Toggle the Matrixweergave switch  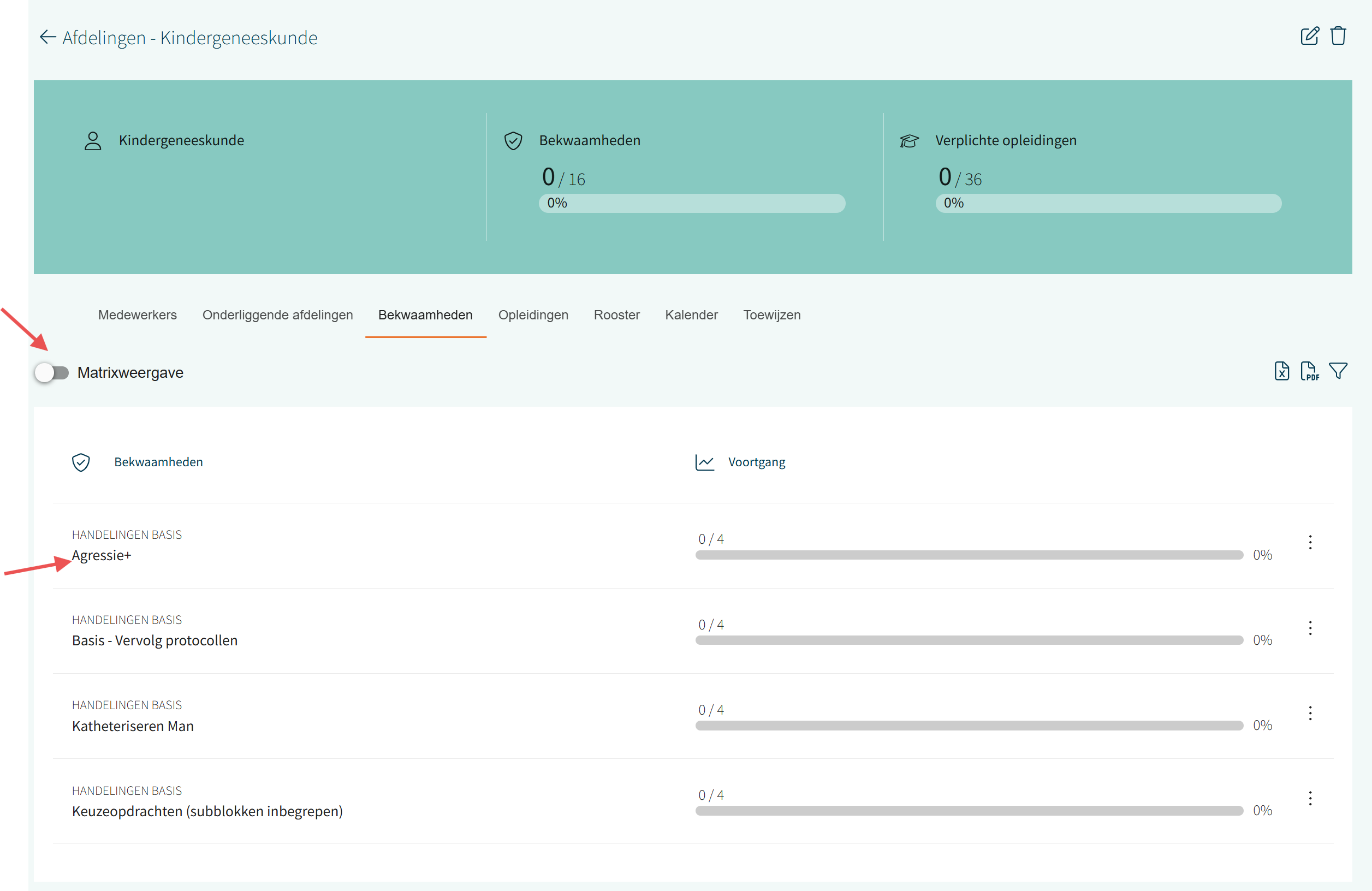pyautogui.click(x=52, y=373)
